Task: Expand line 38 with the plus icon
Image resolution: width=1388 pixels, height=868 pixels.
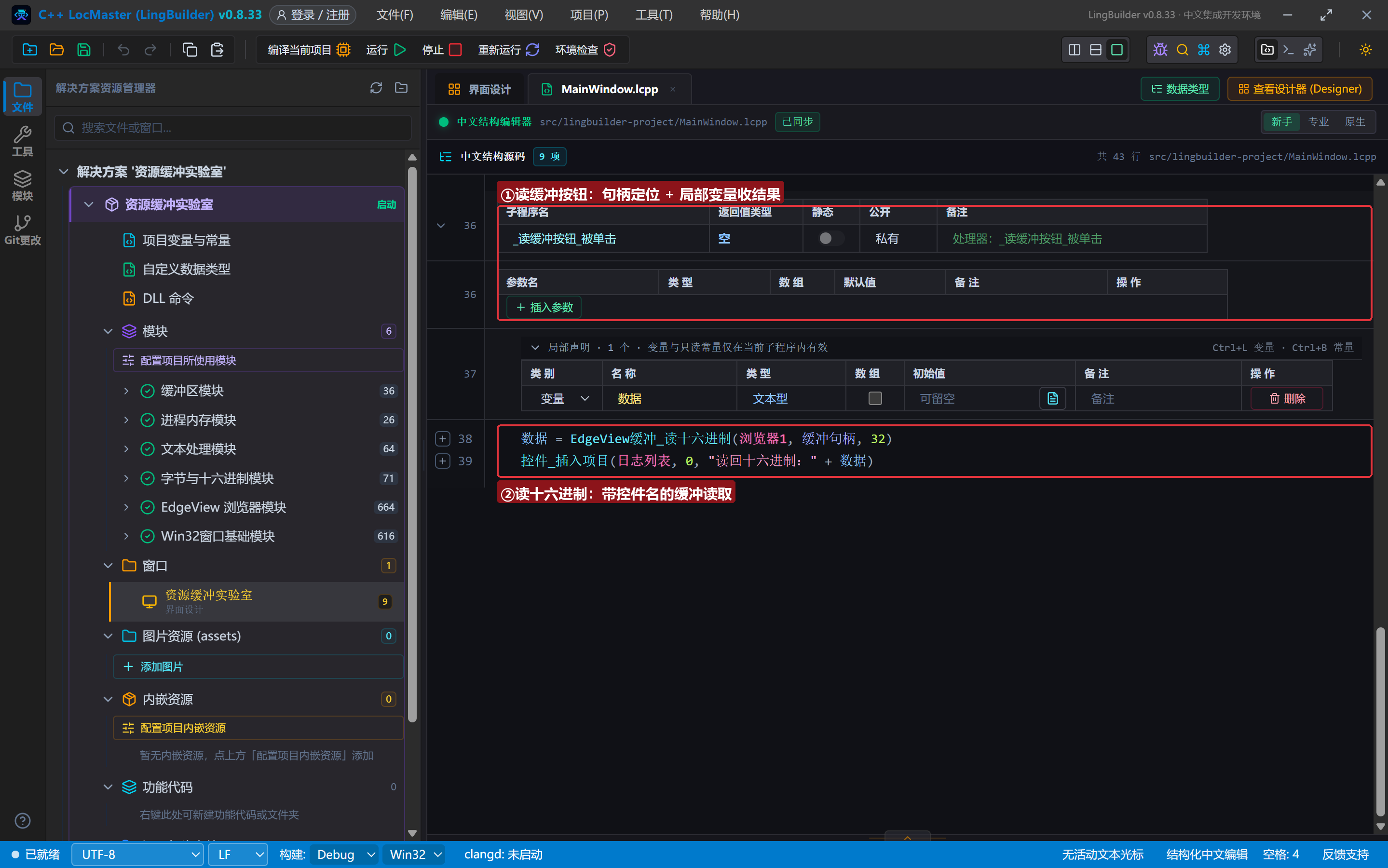Action: 443,439
